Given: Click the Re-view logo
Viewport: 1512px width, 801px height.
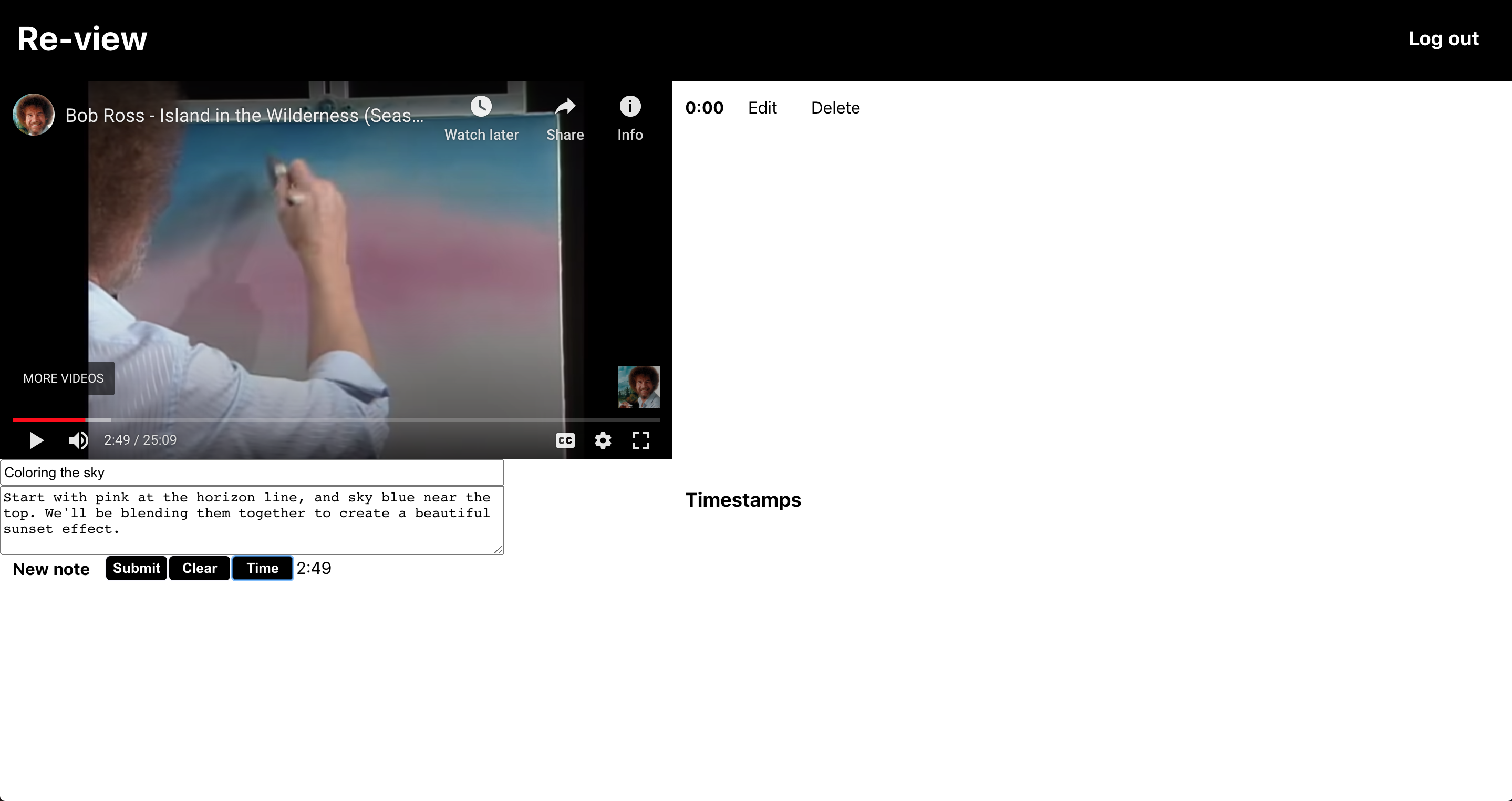Looking at the screenshot, I should coord(82,39).
